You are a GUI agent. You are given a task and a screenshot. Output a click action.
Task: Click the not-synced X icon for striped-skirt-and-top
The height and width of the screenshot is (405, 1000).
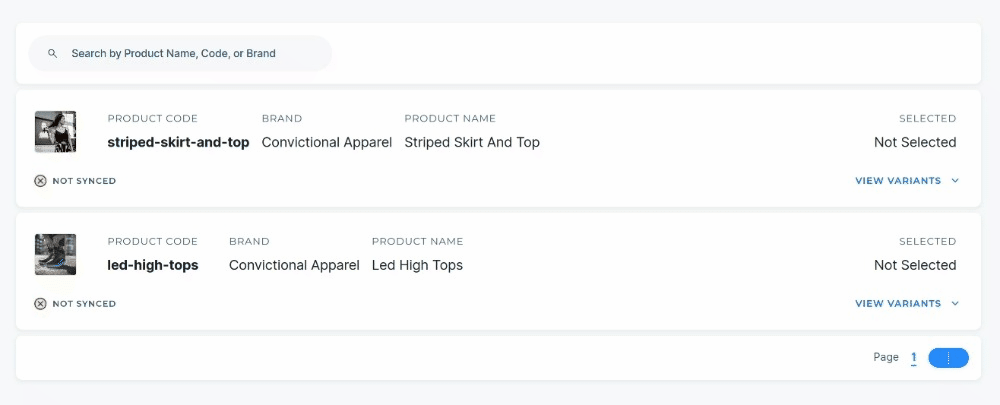click(x=40, y=181)
